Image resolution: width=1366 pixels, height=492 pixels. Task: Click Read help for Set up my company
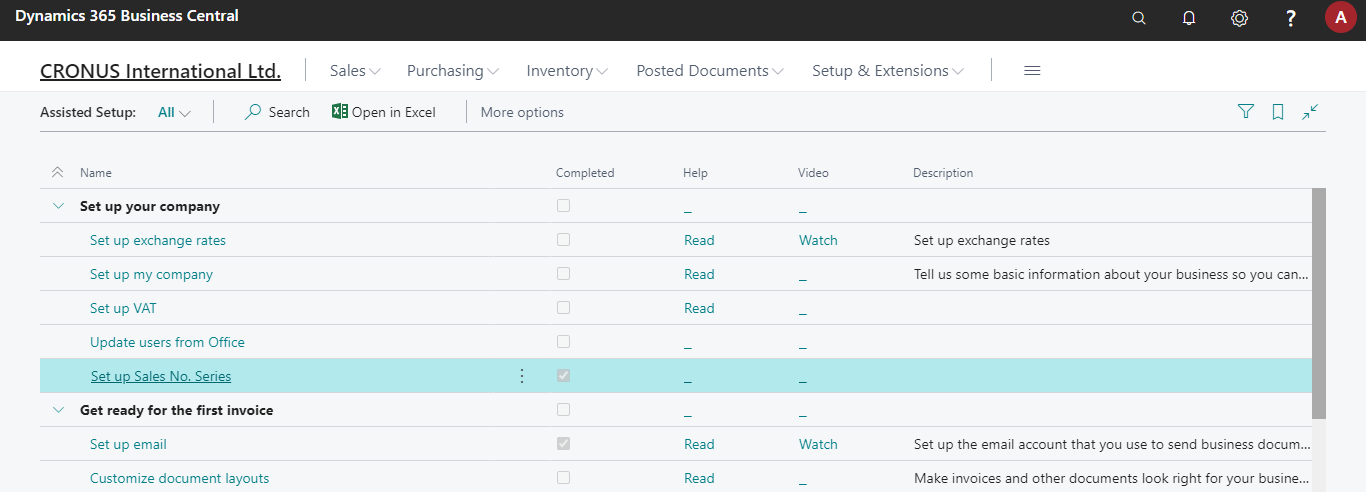point(699,274)
